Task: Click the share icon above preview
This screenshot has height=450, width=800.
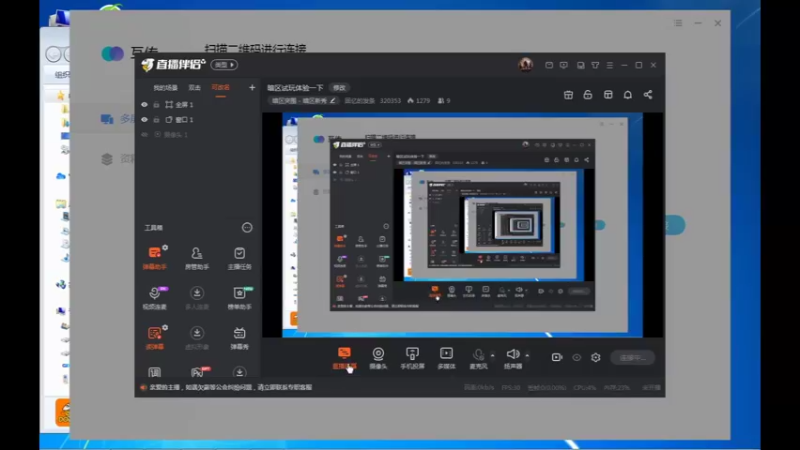Action: tap(648, 95)
